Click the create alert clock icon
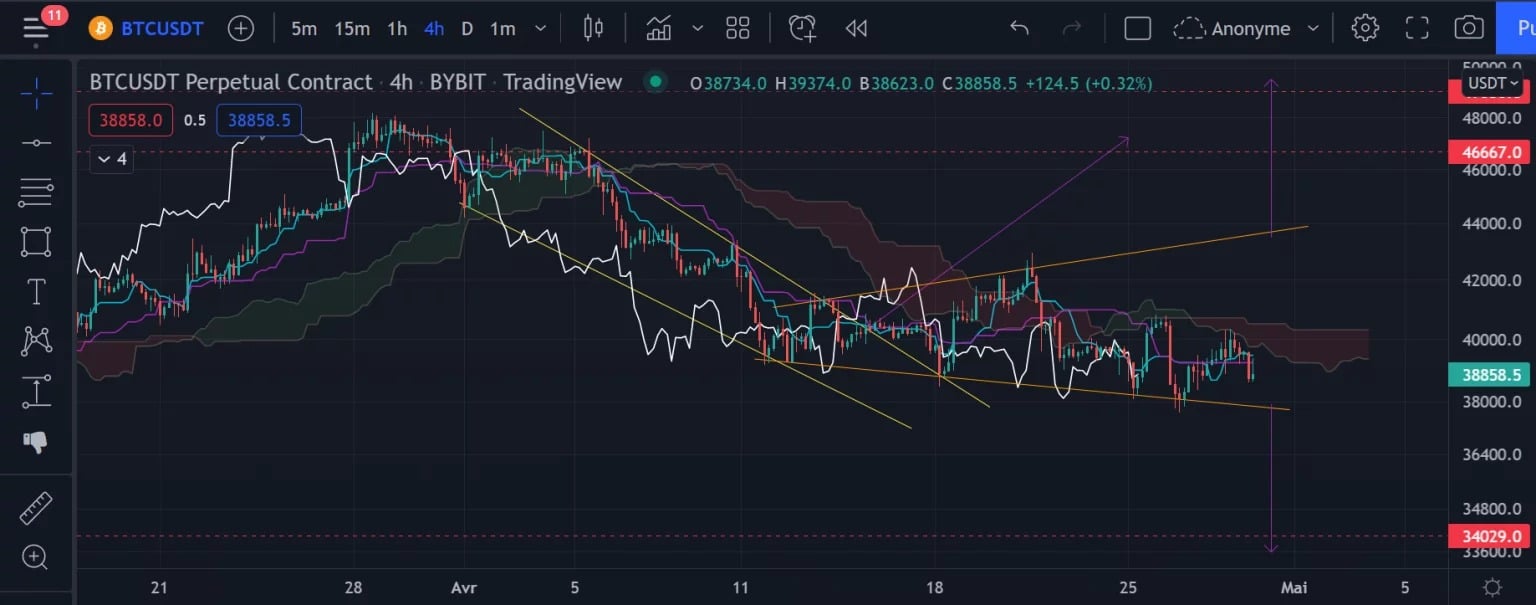The width and height of the screenshot is (1536, 605). coord(802,28)
